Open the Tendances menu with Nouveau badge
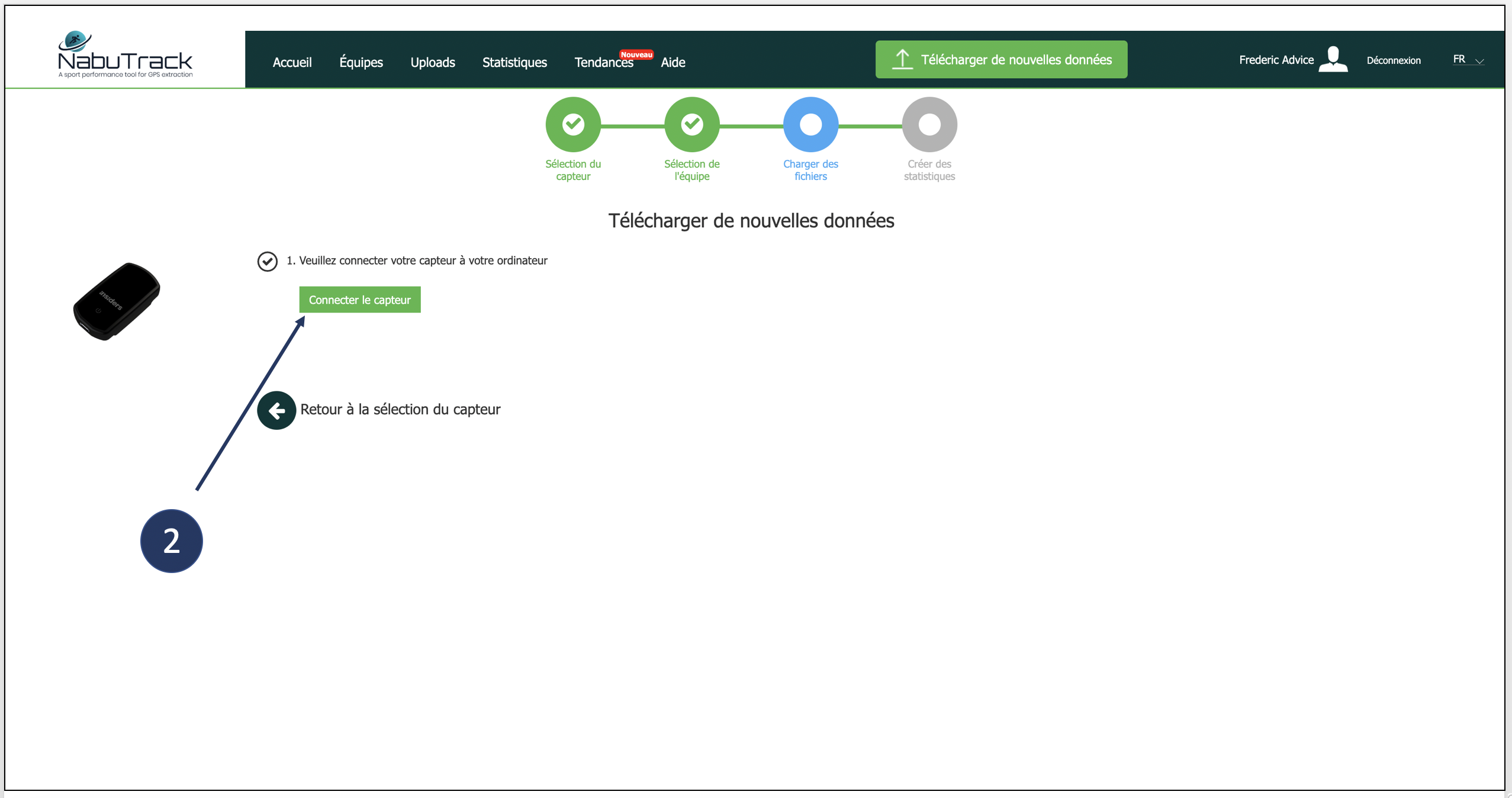This screenshot has height=798, width=1512. click(x=603, y=62)
